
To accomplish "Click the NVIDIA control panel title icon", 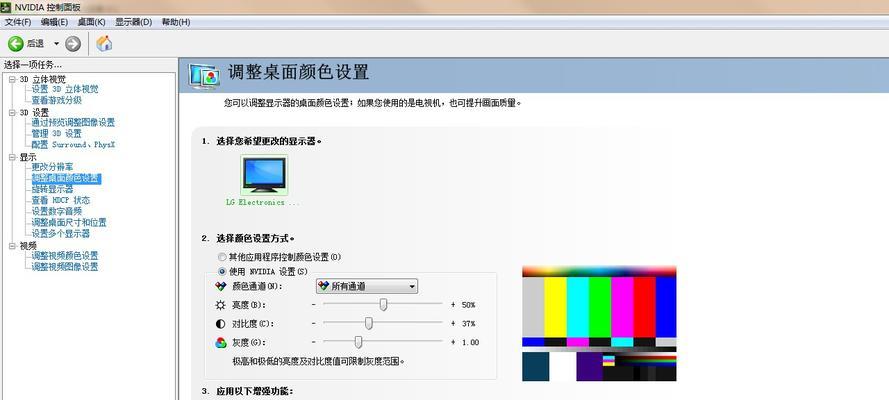I will tap(5, 7).
